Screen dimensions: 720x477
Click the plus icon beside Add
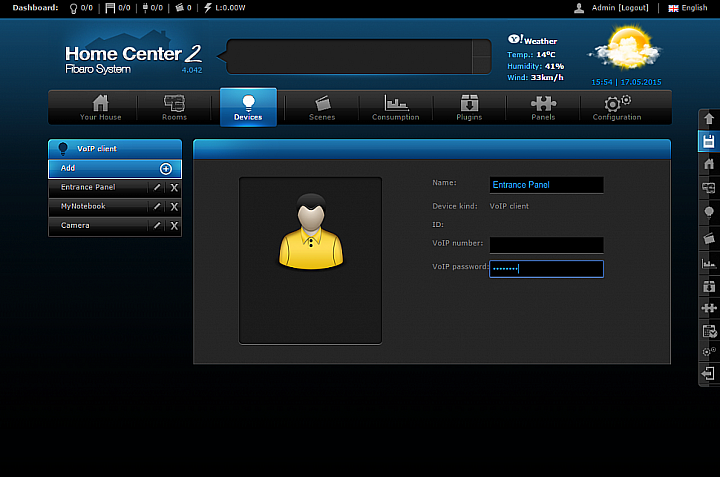click(x=166, y=169)
